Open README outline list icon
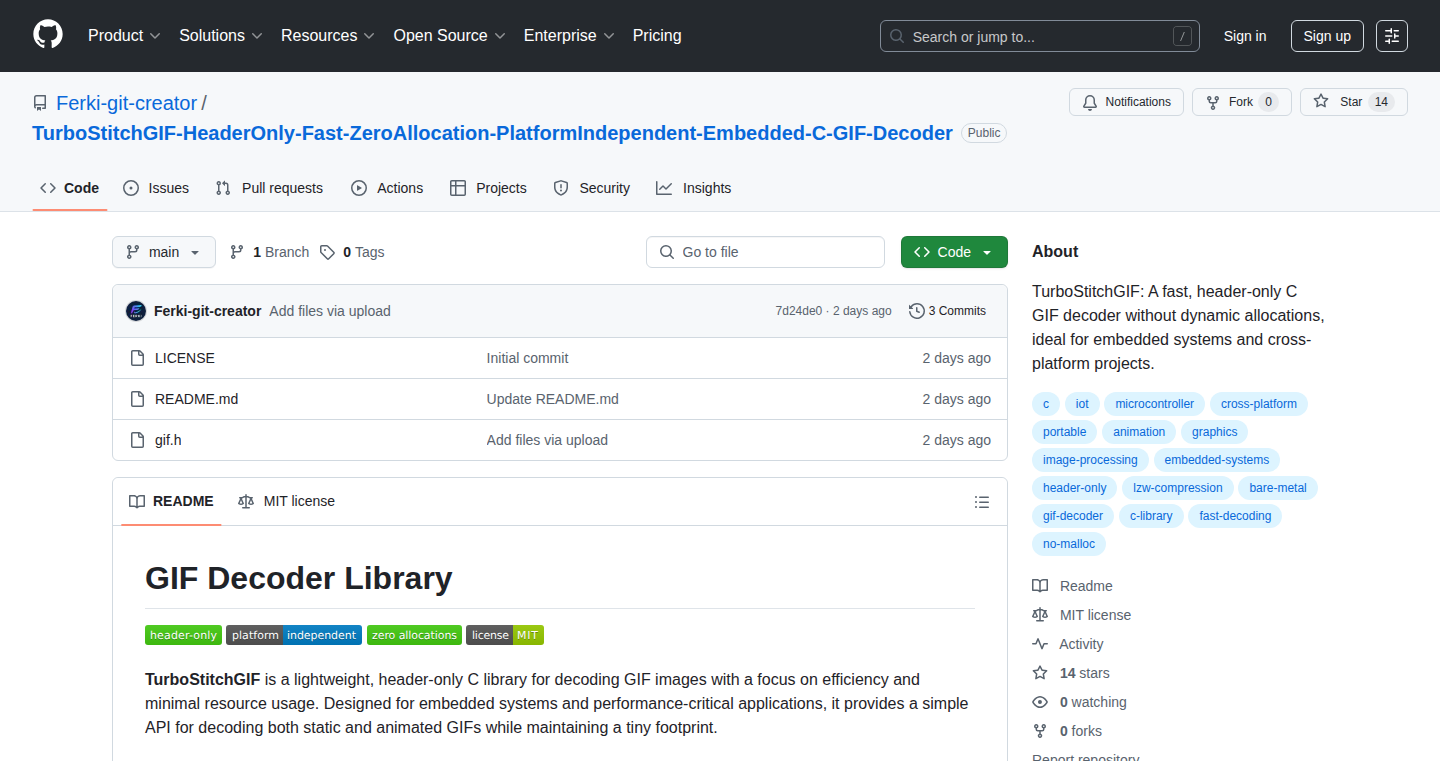The image size is (1440, 761). [x=982, y=502]
